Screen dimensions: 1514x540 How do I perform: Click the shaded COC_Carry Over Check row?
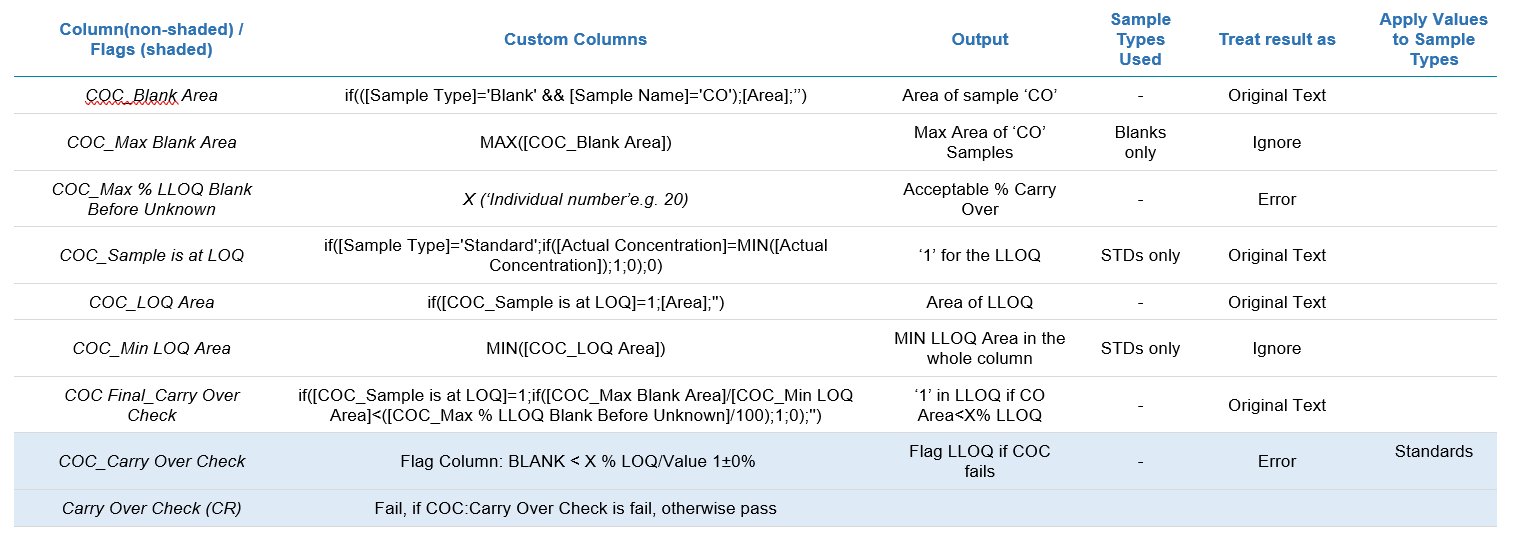[755, 461]
